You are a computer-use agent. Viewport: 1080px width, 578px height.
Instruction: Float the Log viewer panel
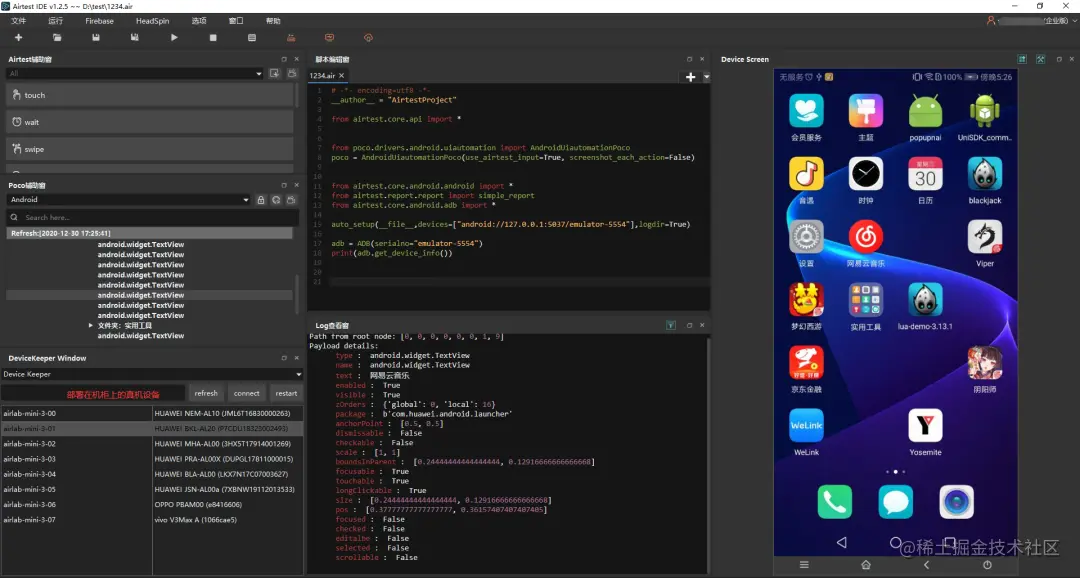pos(689,325)
